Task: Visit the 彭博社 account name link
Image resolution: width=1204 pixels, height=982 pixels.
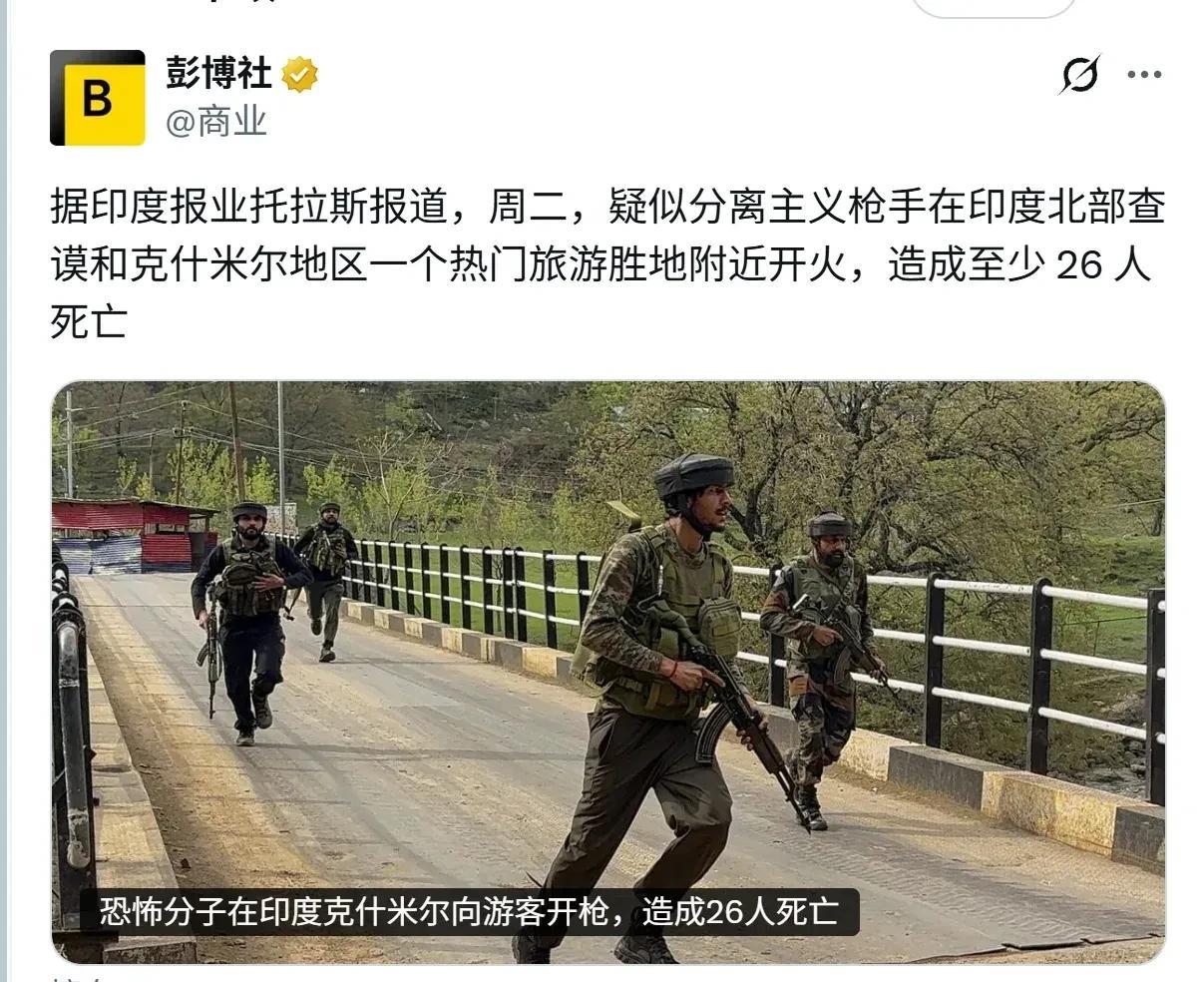Action: [x=219, y=74]
